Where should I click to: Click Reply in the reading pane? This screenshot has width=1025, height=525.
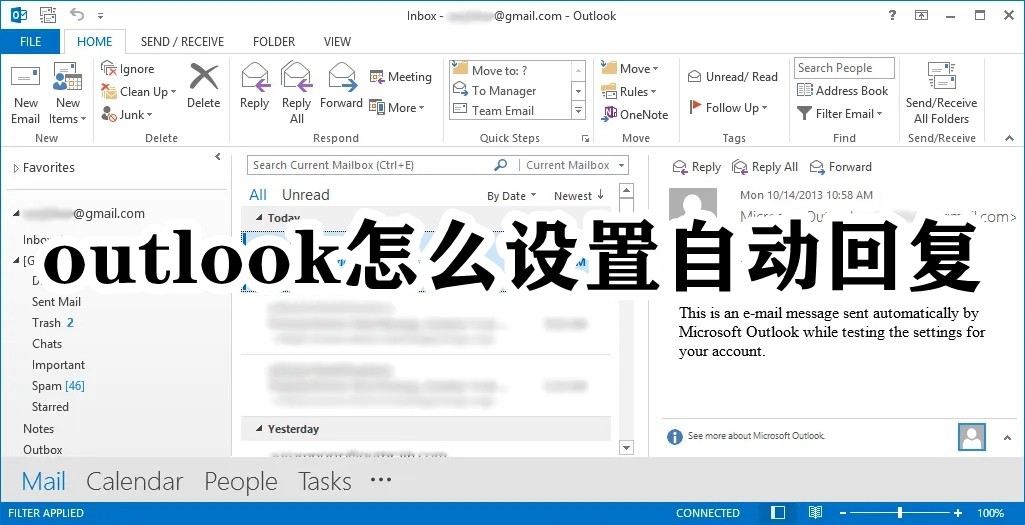(697, 167)
